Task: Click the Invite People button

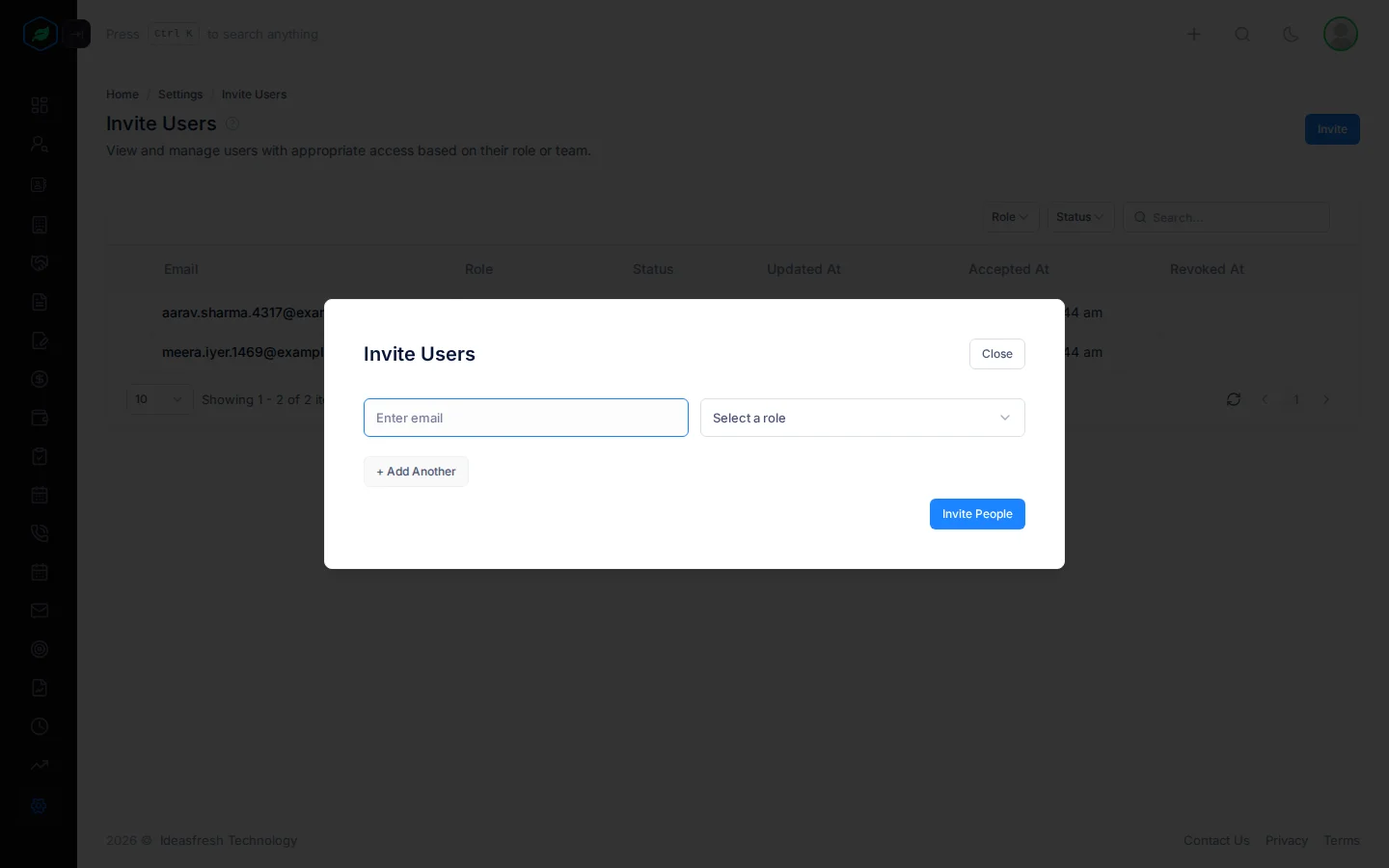Action: click(x=977, y=514)
